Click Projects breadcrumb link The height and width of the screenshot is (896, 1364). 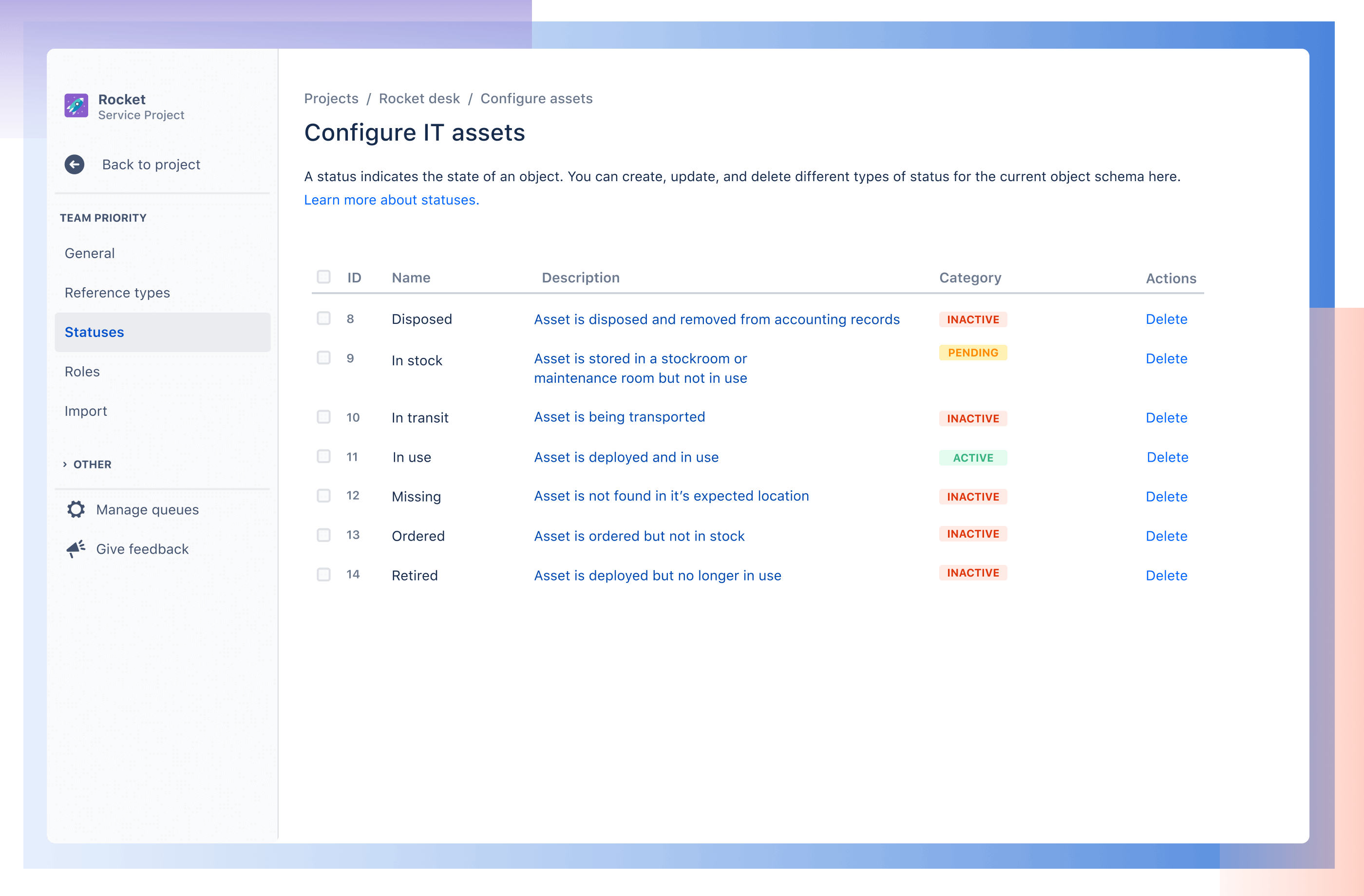click(331, 98)
